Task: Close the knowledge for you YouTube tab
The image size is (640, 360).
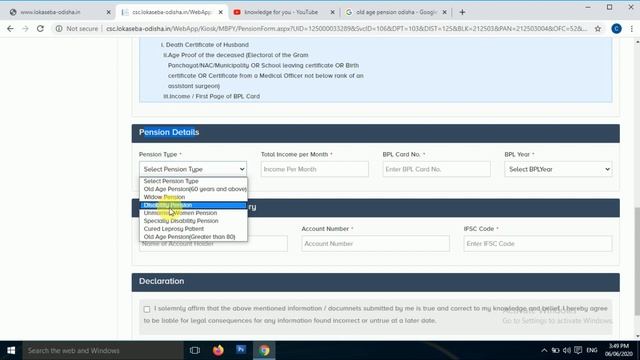Action: click(332, 12)
